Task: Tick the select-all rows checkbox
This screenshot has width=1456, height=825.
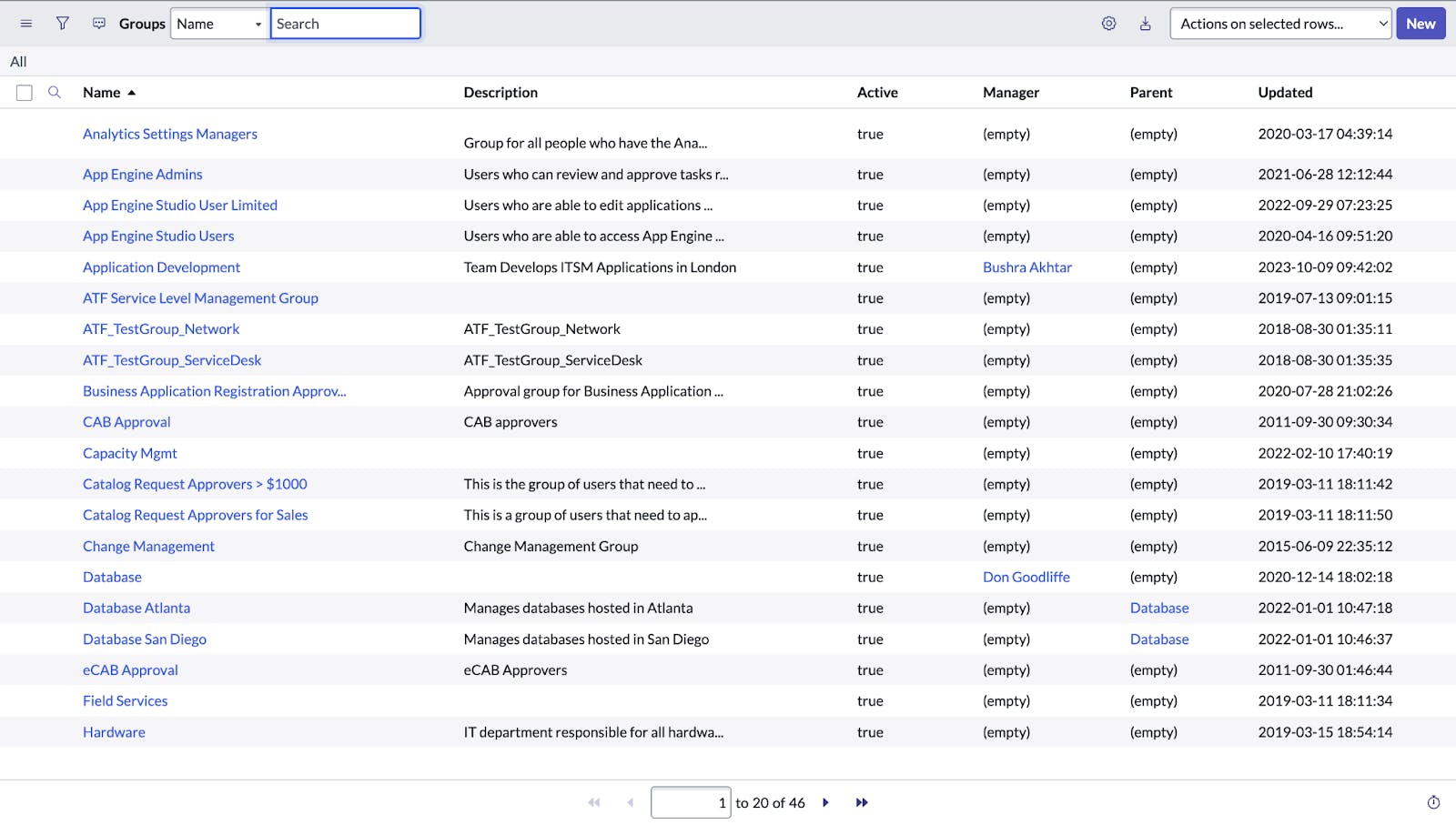Action: (25, 93)
